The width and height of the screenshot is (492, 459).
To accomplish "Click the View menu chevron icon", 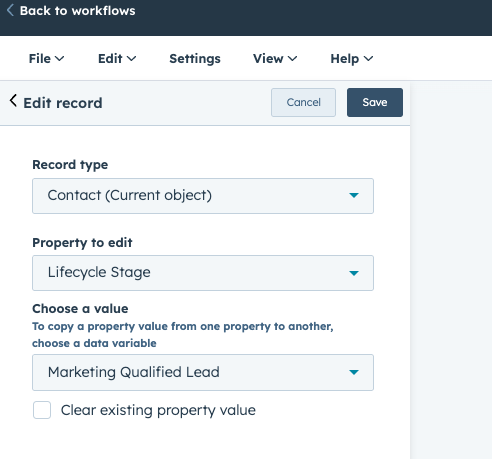I will click(292, 59).
